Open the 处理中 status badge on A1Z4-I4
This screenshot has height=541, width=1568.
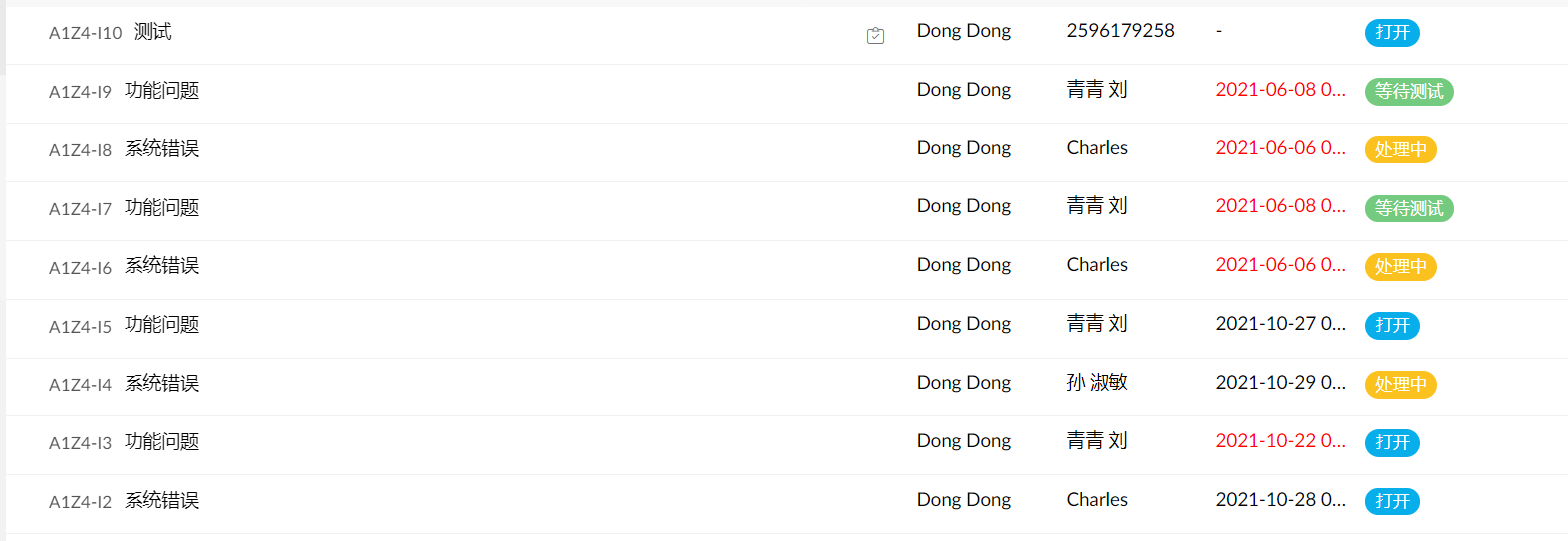coord(1400,385)
